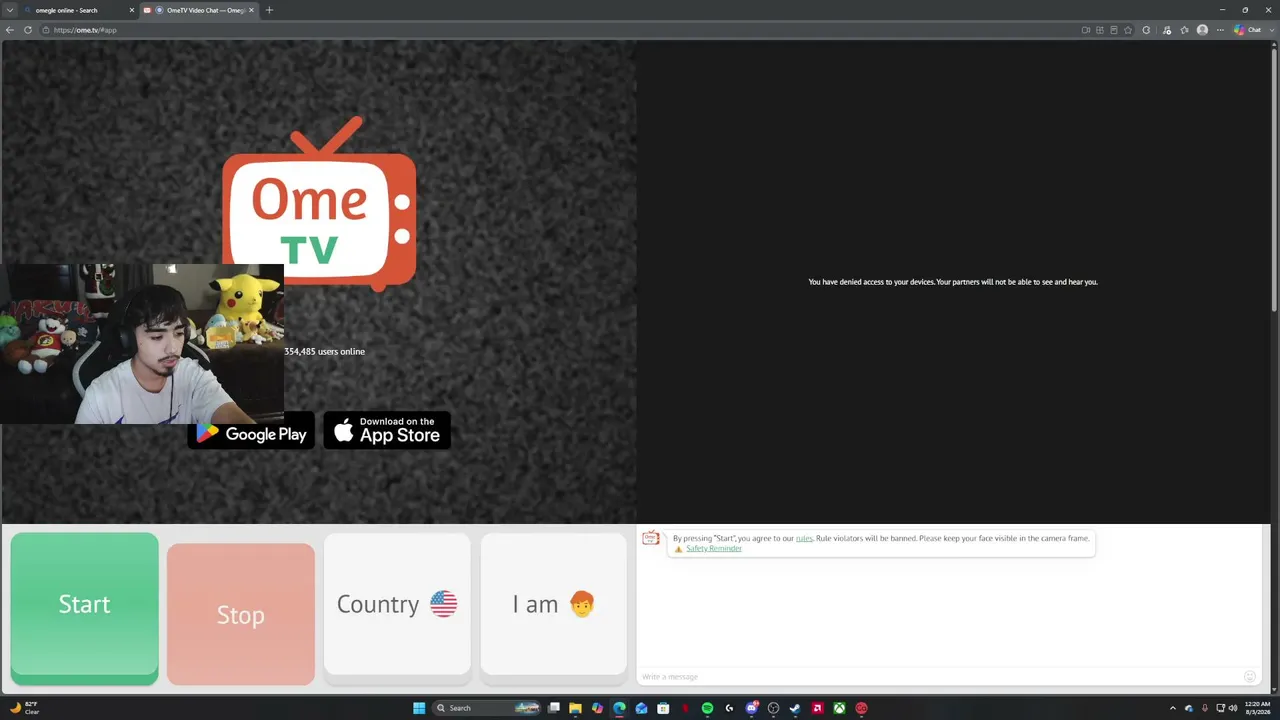The height and width of the screenshot is (720, 1280).
Task: Show hidden system tray icons
Action: coord(1173,708)
